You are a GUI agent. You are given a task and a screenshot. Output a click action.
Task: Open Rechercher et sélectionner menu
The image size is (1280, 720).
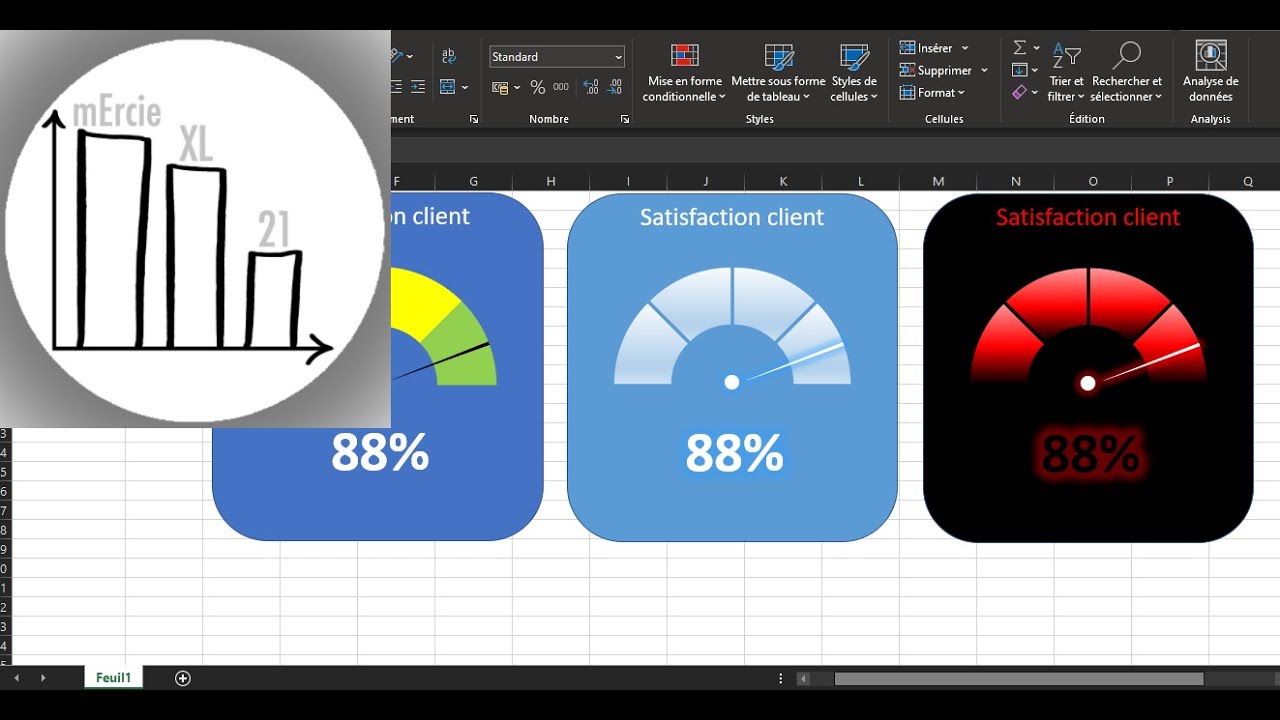[1127, 73]
